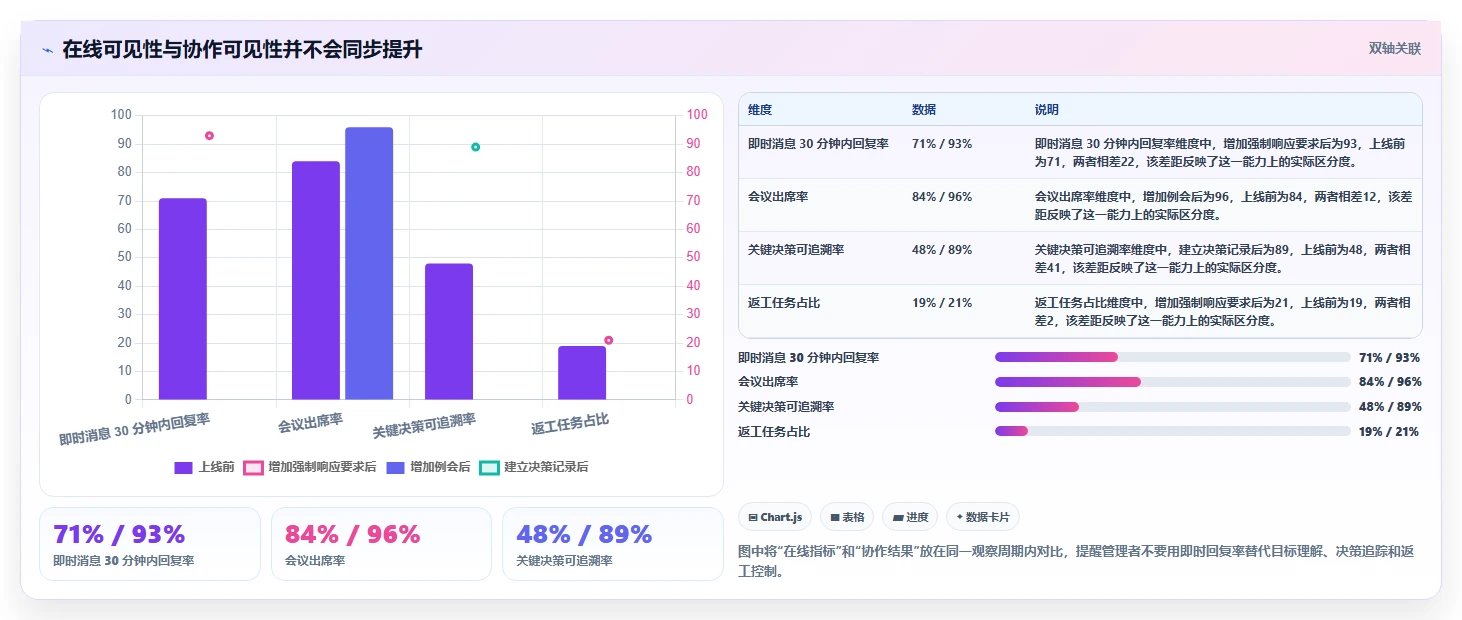Click the 关键决策可追溯率 progress bar
The height and width of the screenshot is (620, 1462).
click(x=1173, y=407)
